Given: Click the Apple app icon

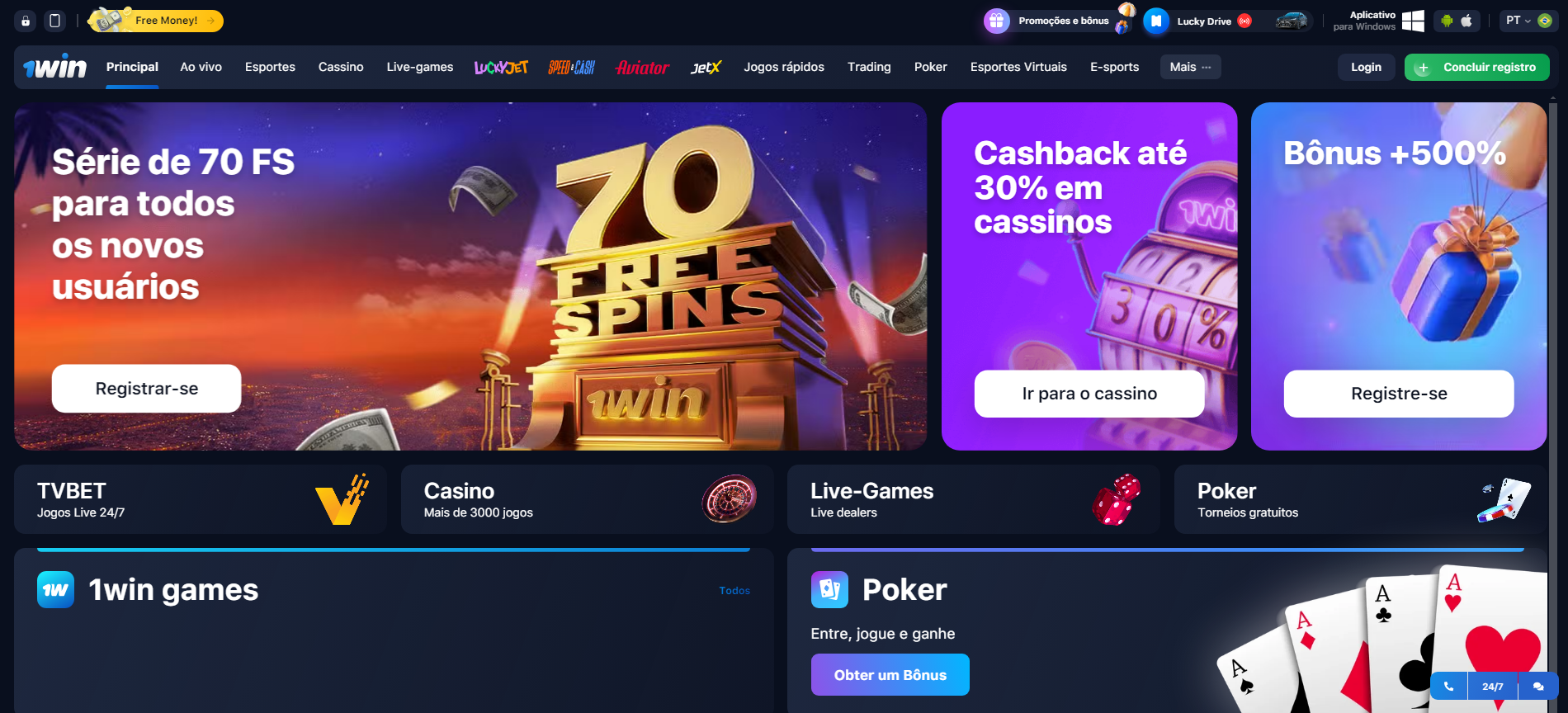Looking at the screenshot, I should pos(1466,21).
